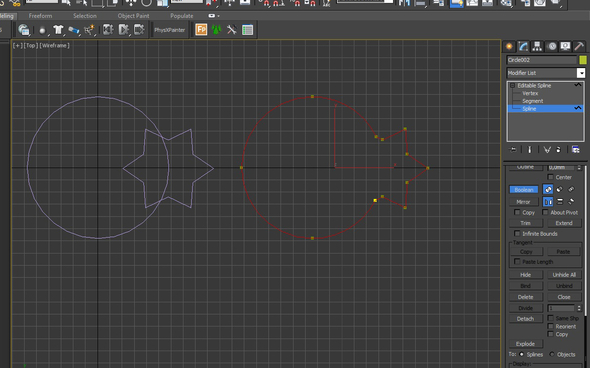
Task: Select the Union boolean icon
Action: tap(548, 190)
